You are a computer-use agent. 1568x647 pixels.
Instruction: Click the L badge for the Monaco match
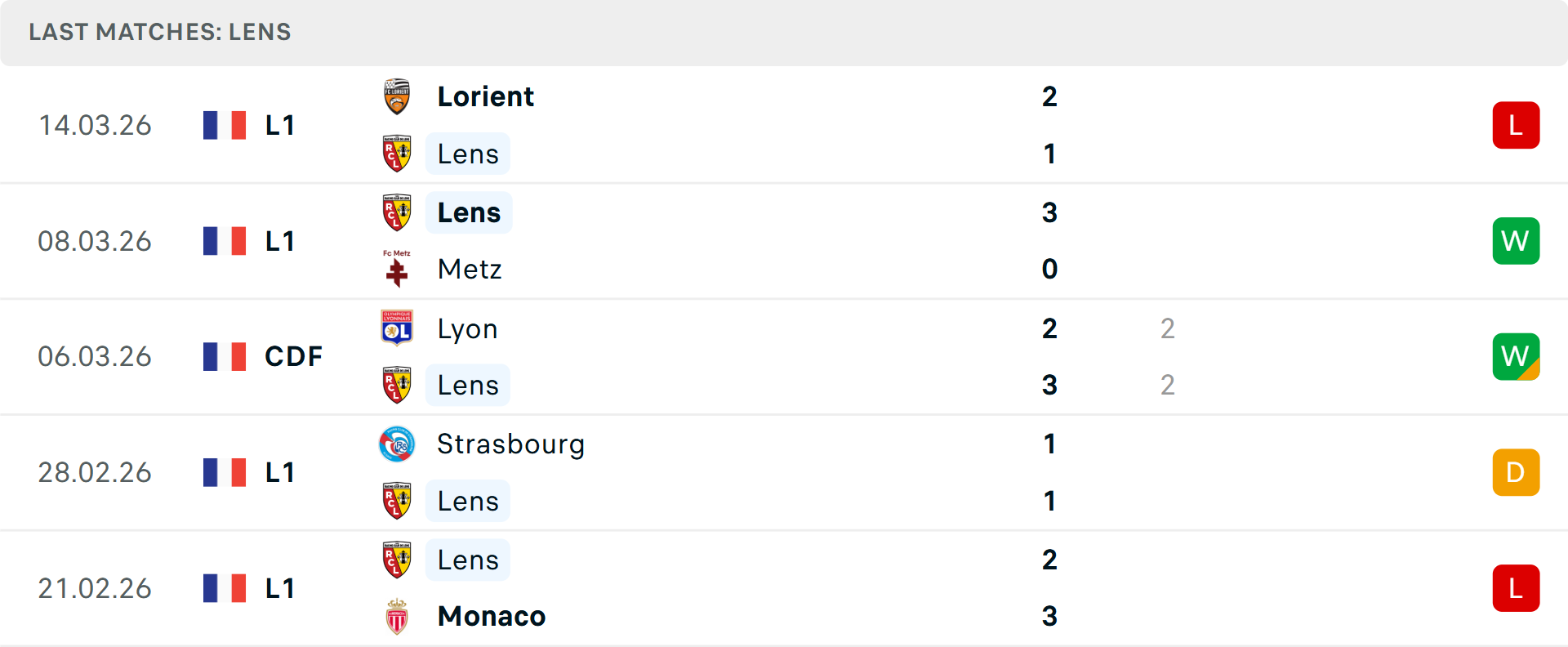point(1516,588)
